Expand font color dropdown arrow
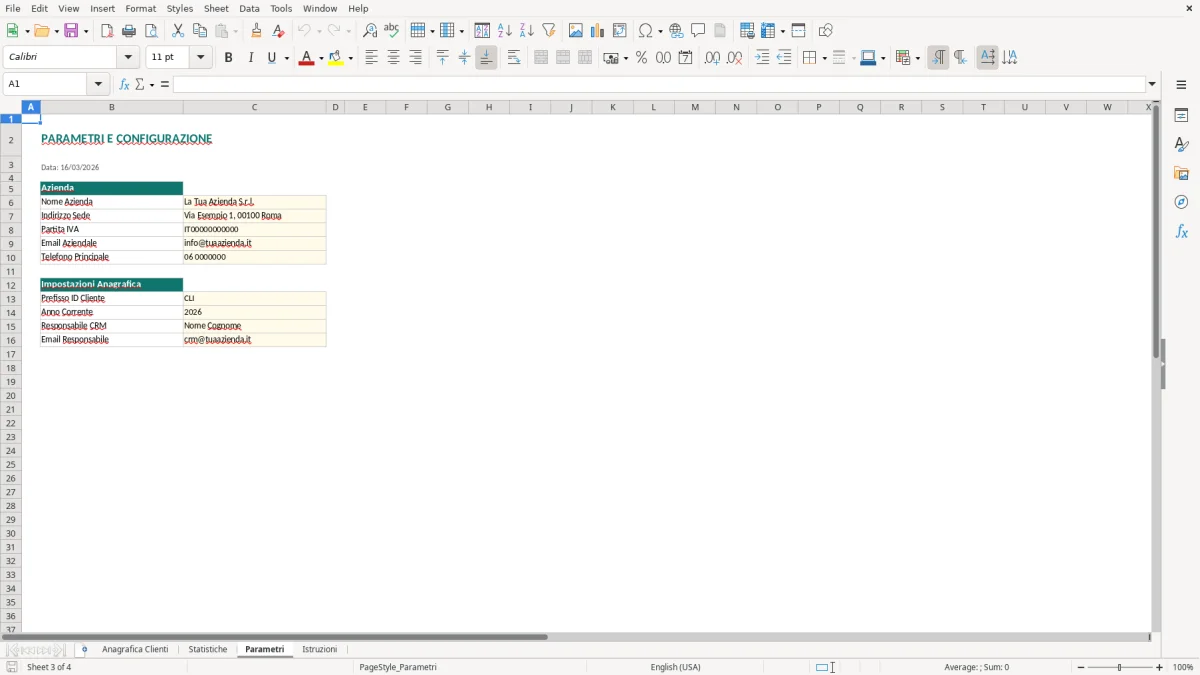The image size is (1200, 675). coord(321,58)
